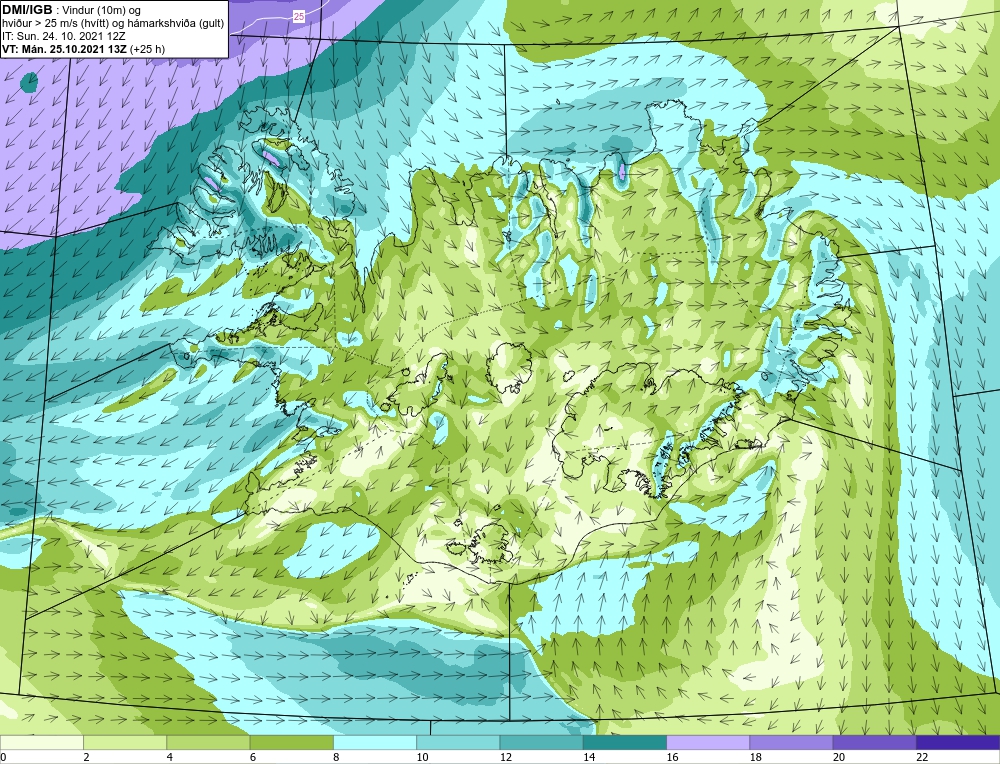1000x764 pixels.
Task: Click the 6–8 m/s olive green legend swatch
Action: click(291, 743)
